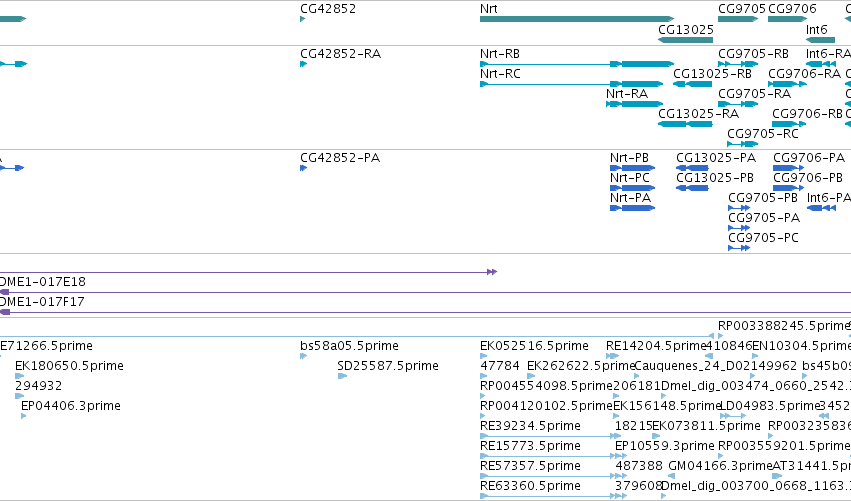
Task: Open EST RE57357.5prime
Action: (530, 467)
